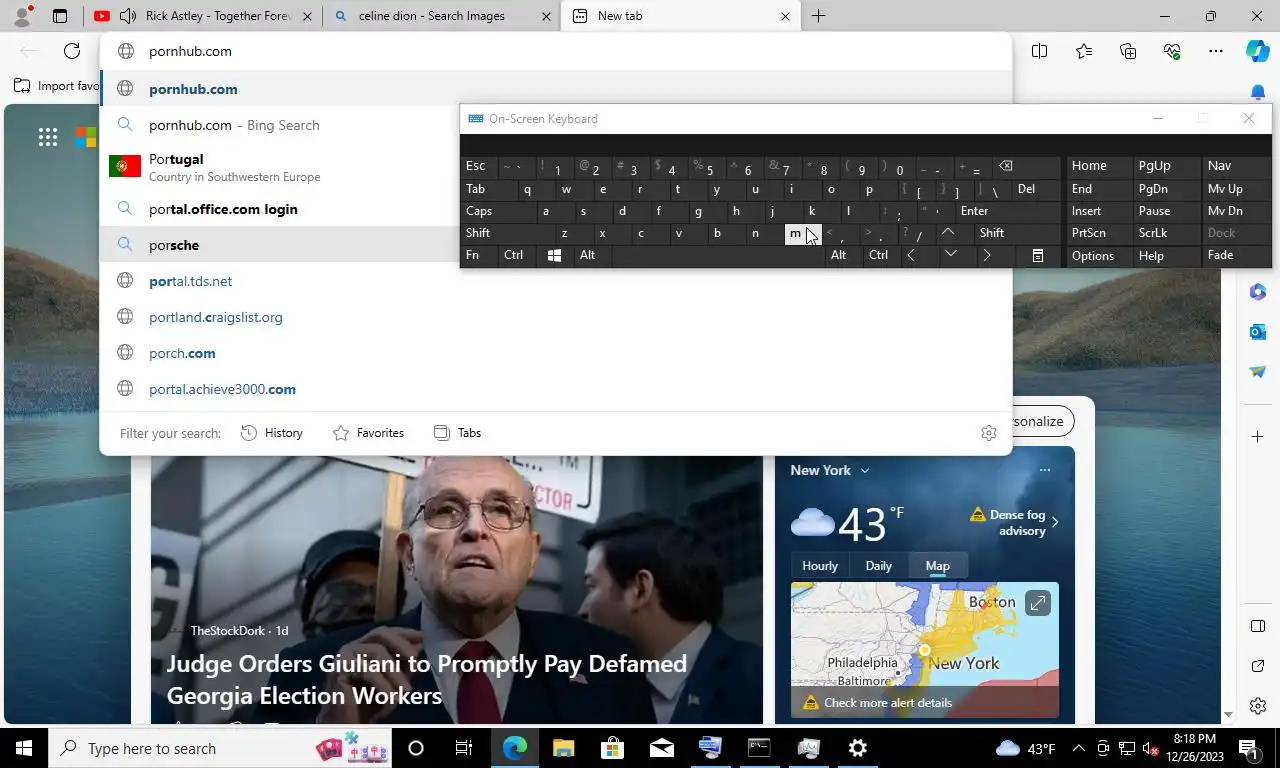The image size is (1280, 768).
Task: Click Enter key on On-Screen Keyboard
Action: click(1006, 211)
